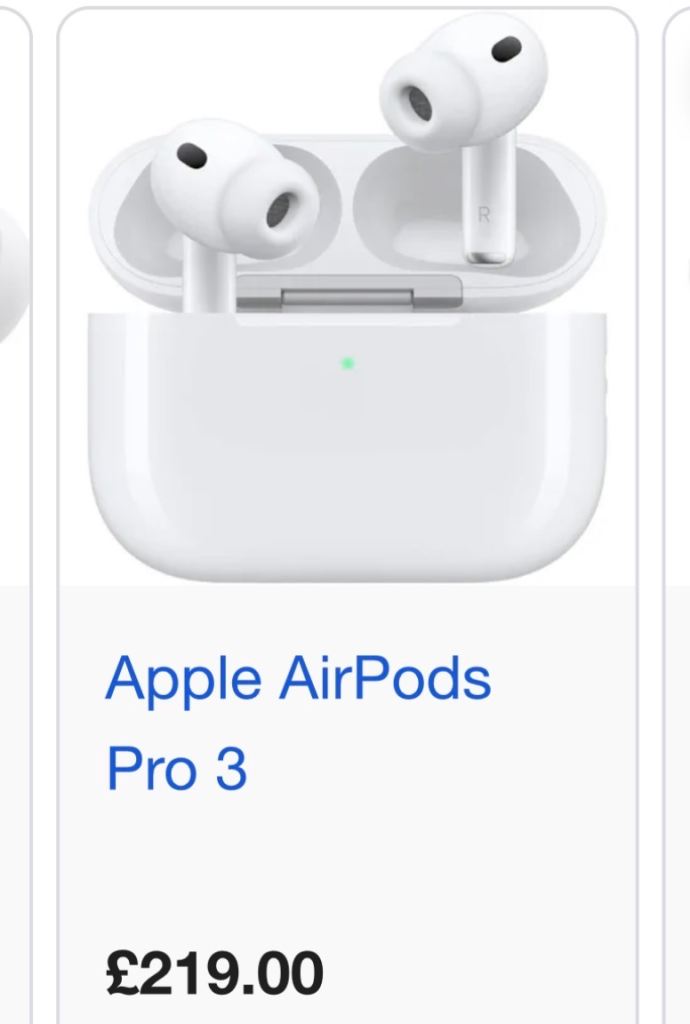
Task: Click the £219.00 price text
Action: (214, 974)
